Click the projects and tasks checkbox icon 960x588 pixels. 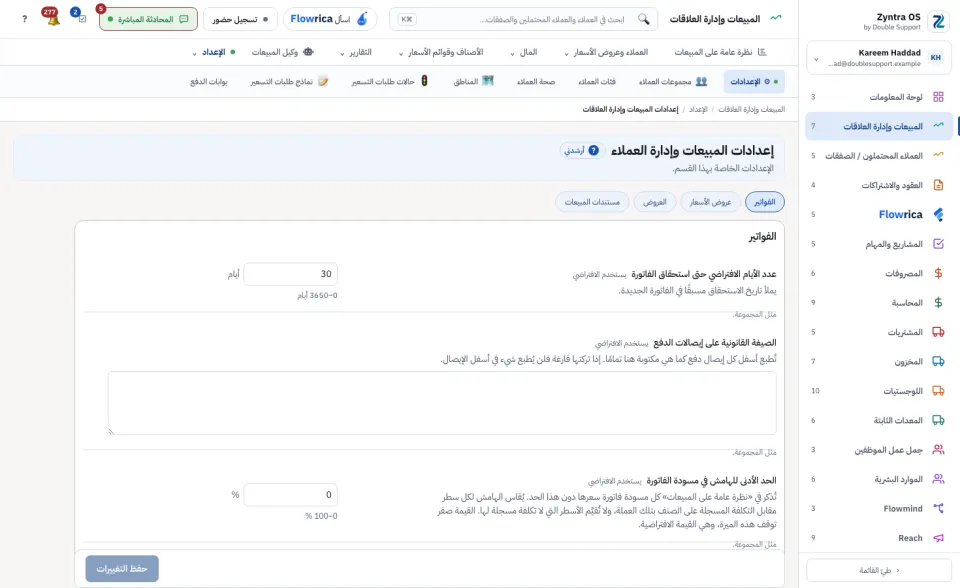click(x=938, y=244)
